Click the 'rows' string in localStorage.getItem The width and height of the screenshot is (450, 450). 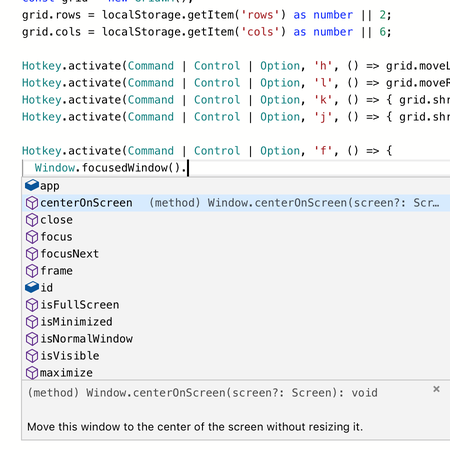coord(260,15)
